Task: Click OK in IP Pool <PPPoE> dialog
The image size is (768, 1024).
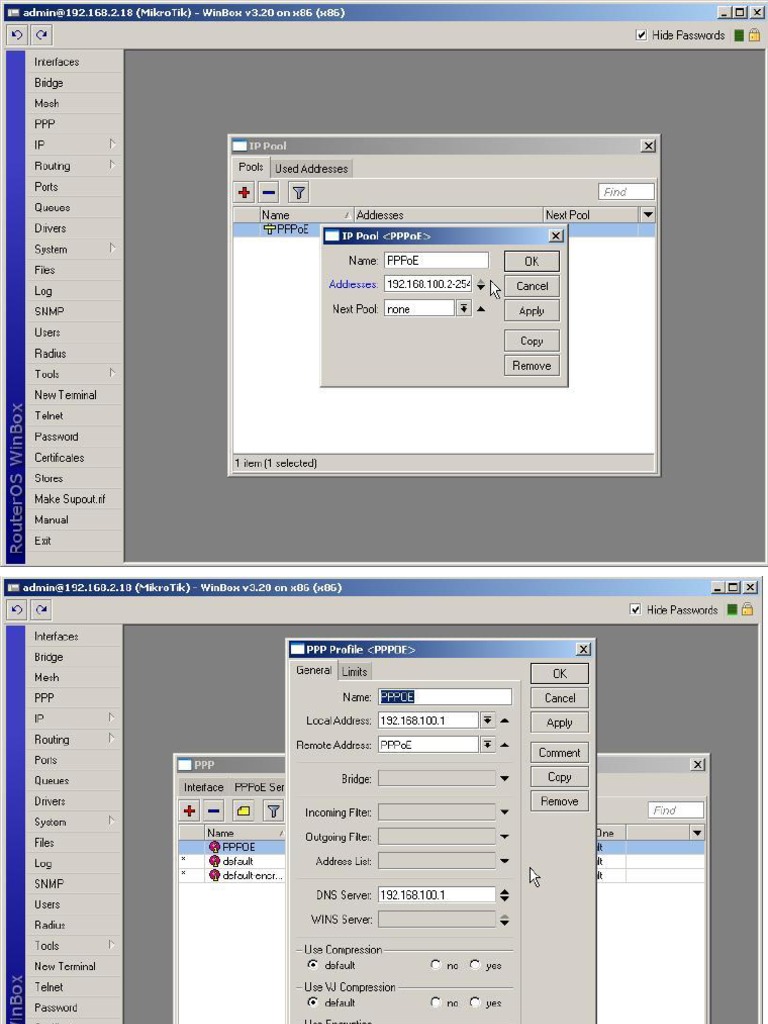Action: click(532, 261)
